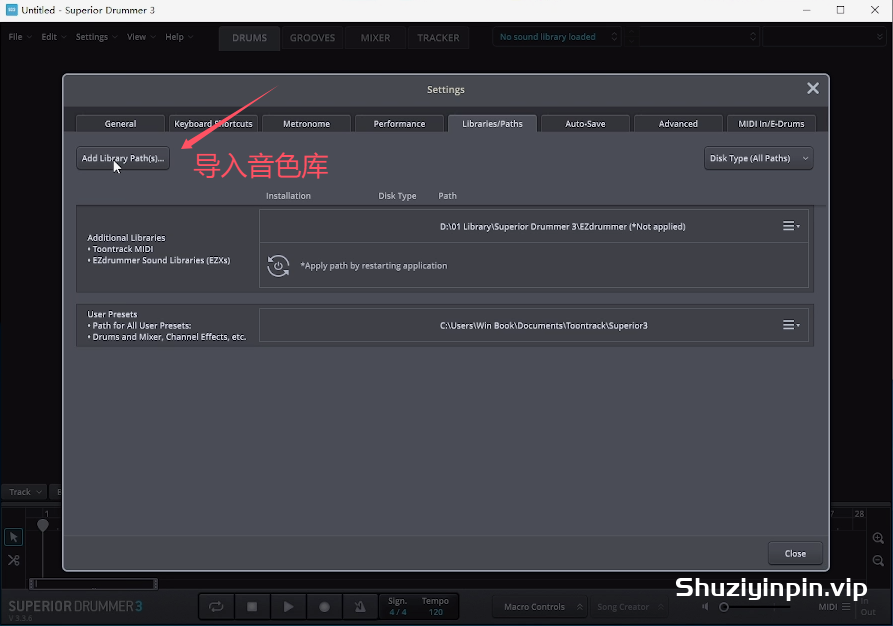Switch to the MIXER main tab
The image size is (893, 626).
click(x=375, y=38)
